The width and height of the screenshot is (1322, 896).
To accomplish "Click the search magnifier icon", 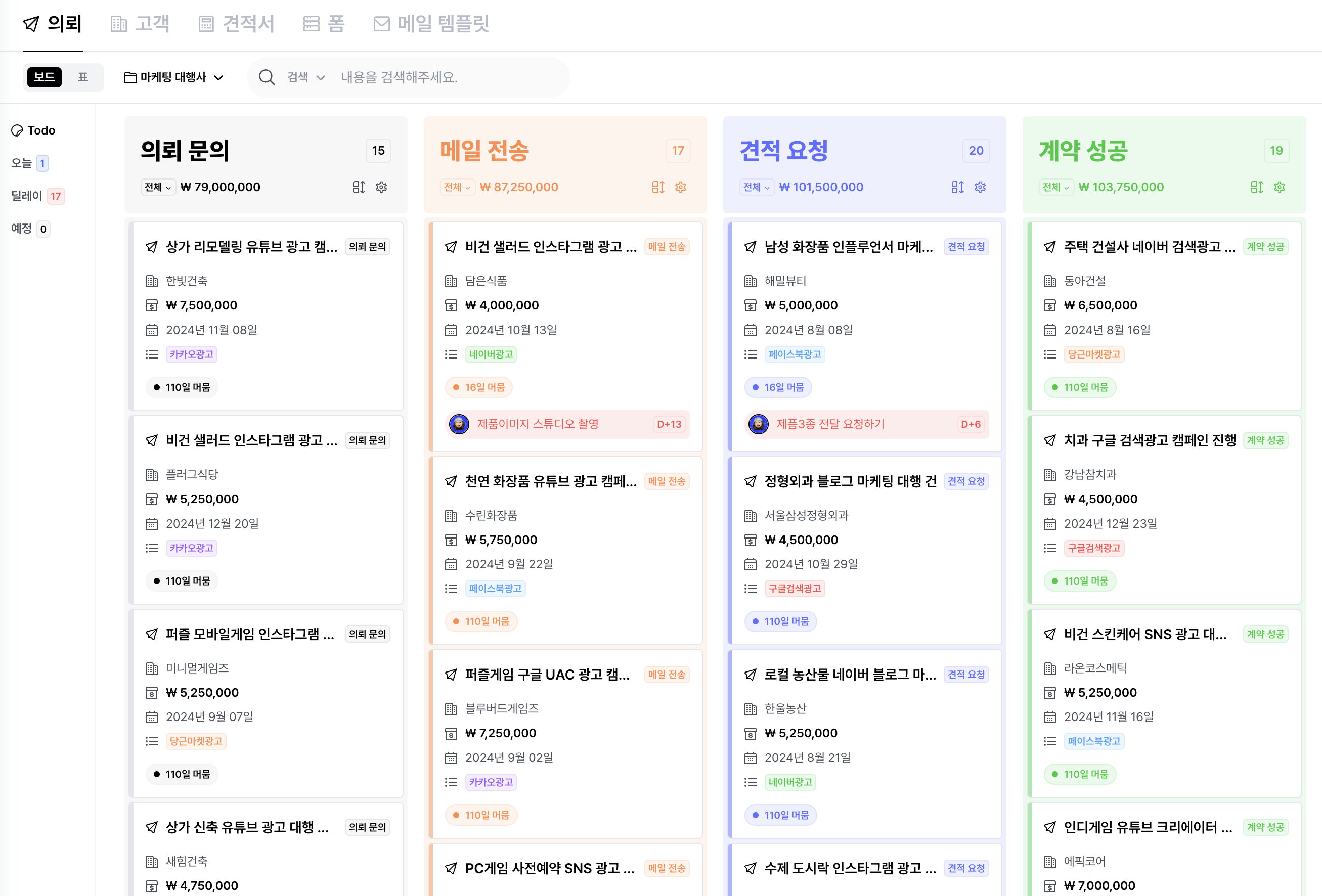I will tap(266, 77).
